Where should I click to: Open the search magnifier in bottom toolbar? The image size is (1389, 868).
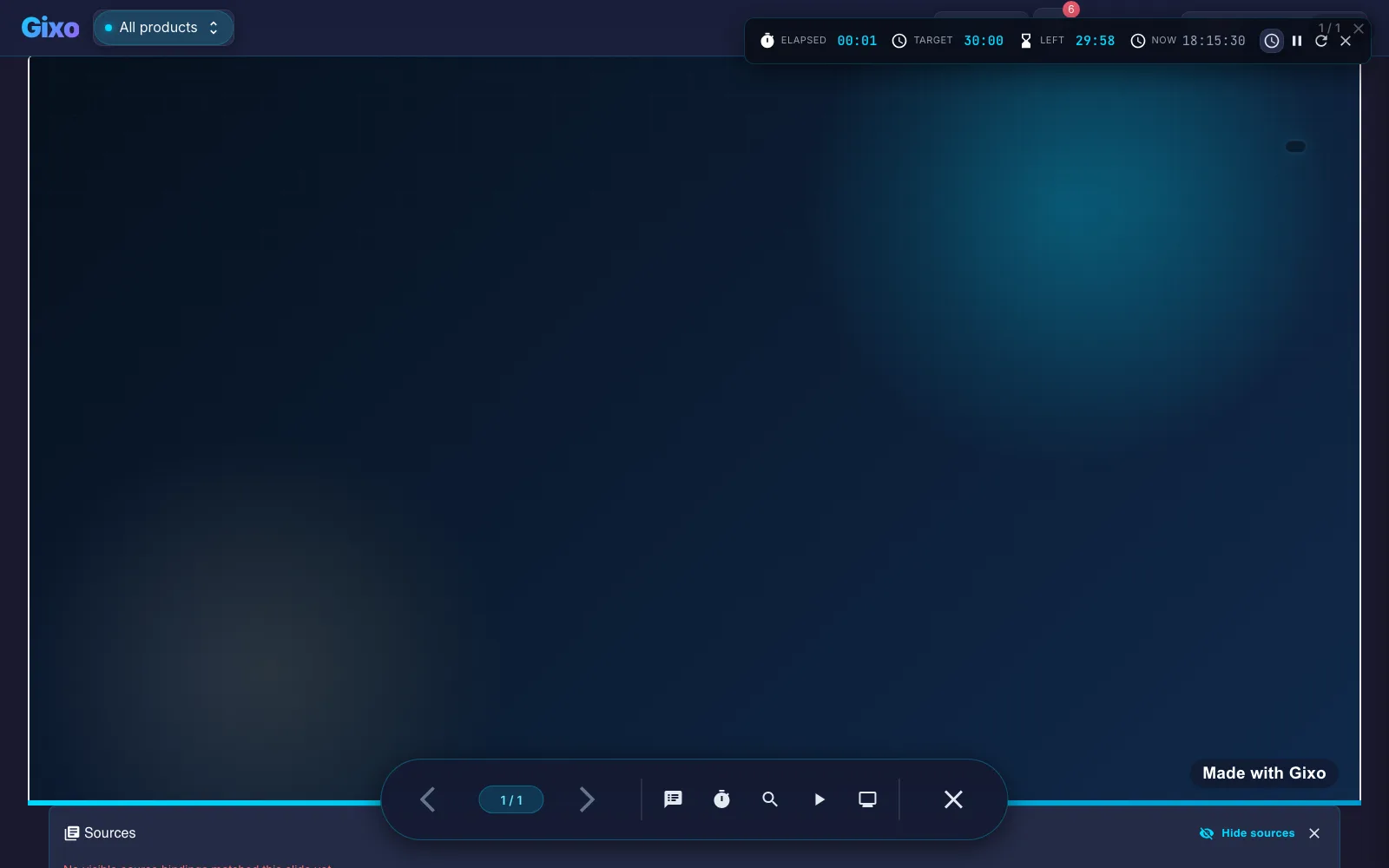(x=770, y=799)
